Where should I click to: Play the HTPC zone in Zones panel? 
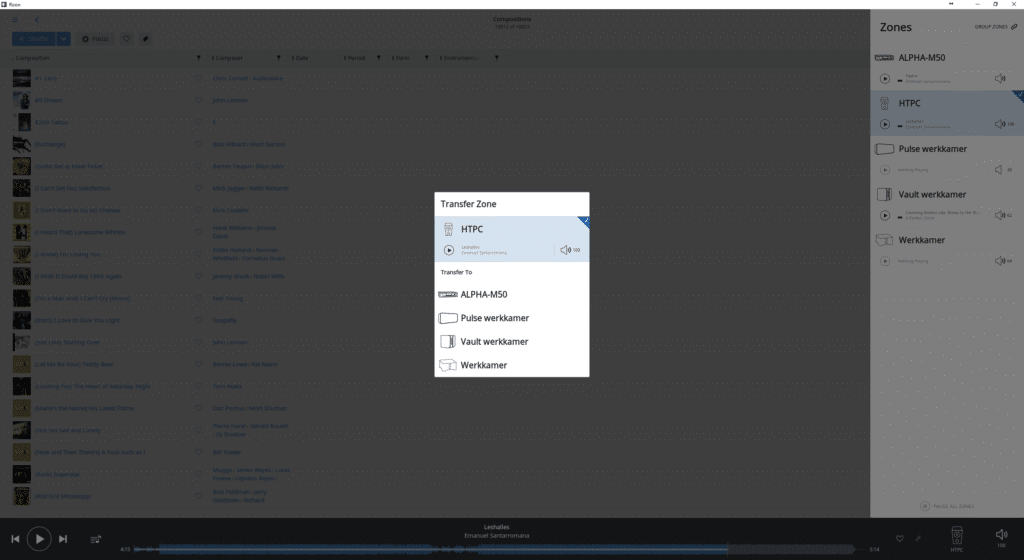pos(884,124)
